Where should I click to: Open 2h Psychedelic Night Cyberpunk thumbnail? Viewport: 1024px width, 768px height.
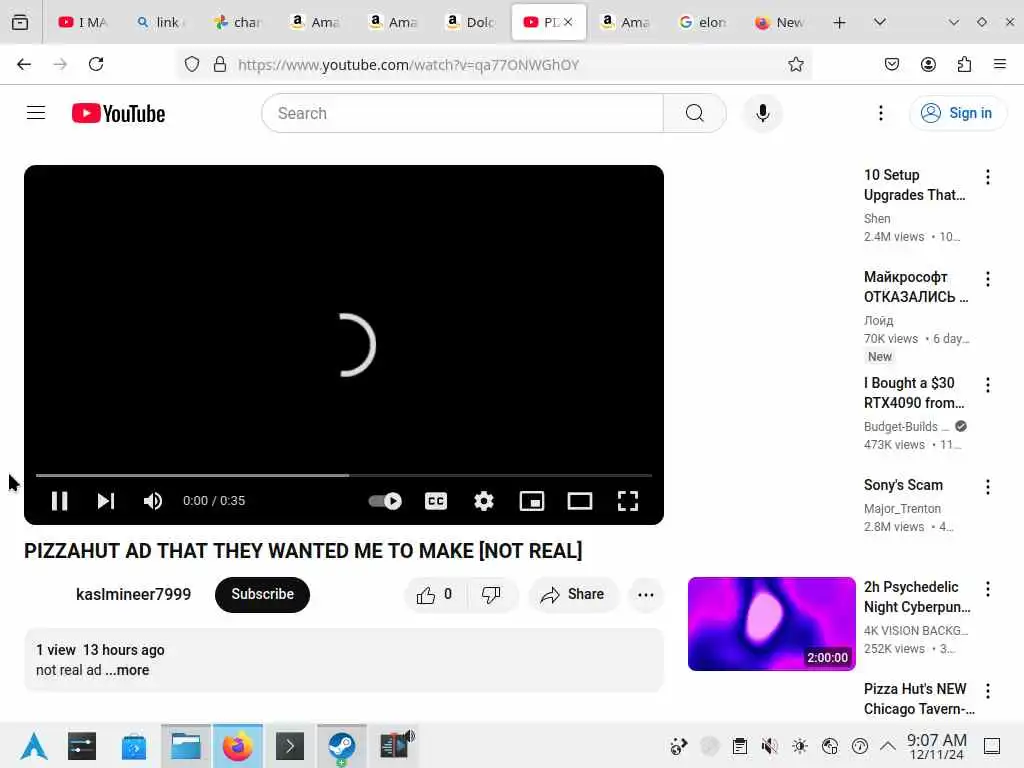coord(771,624)
